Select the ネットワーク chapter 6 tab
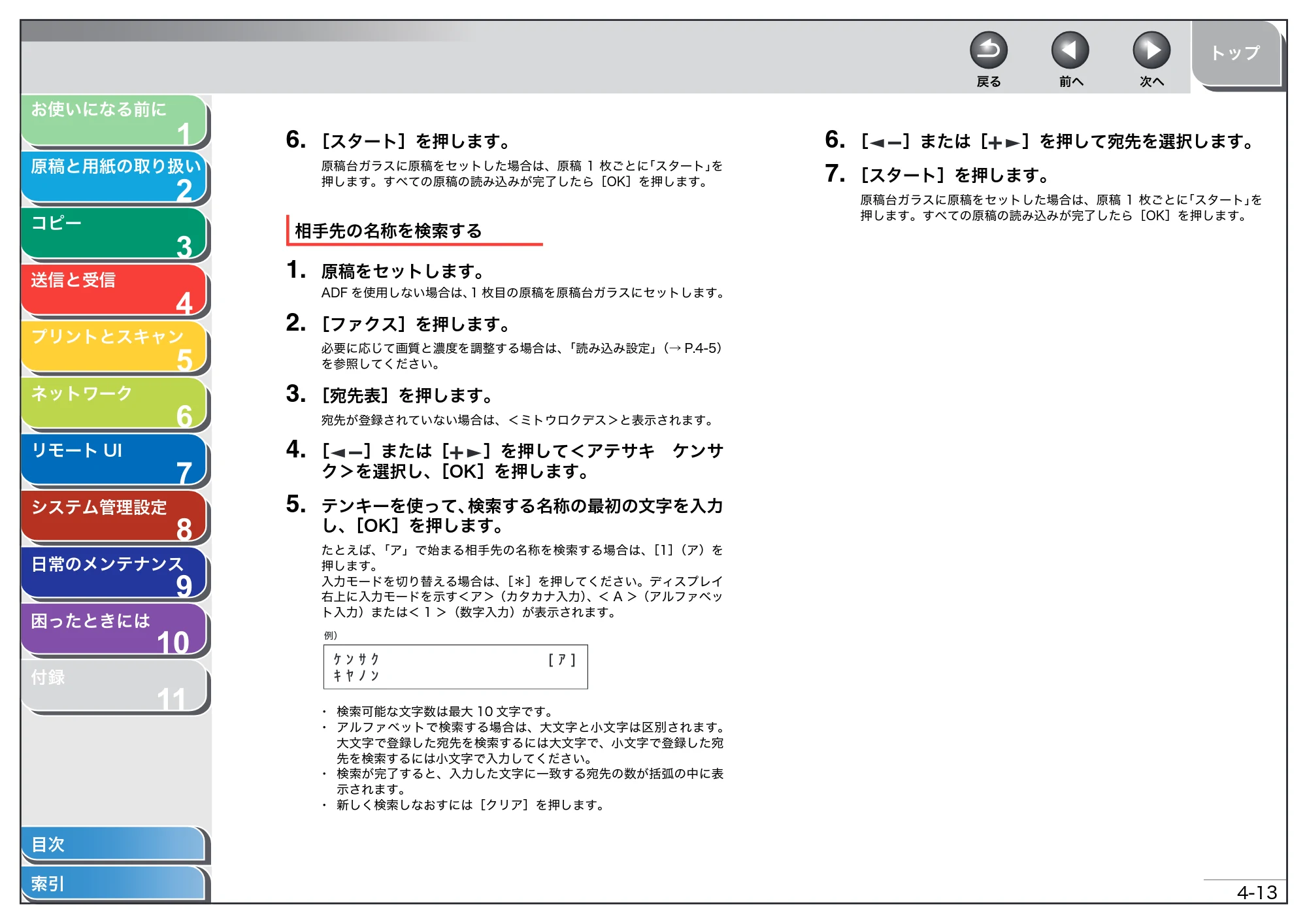 [114, 404]
